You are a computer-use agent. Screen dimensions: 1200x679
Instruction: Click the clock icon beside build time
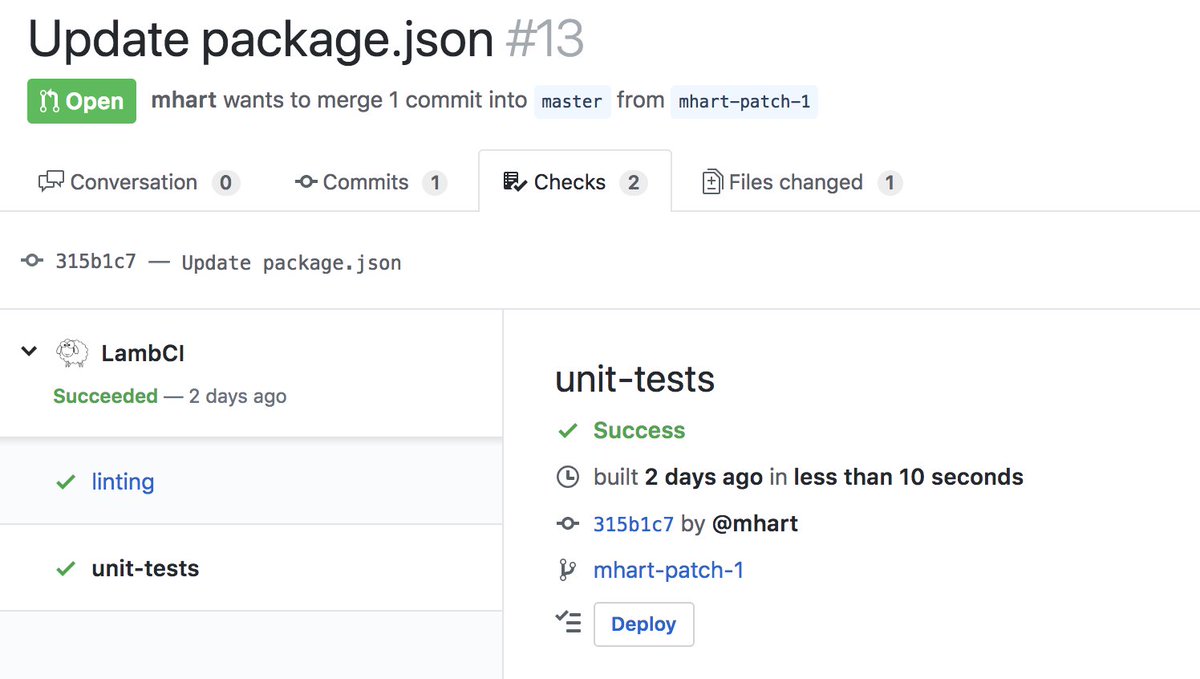[x=567, y=477]
